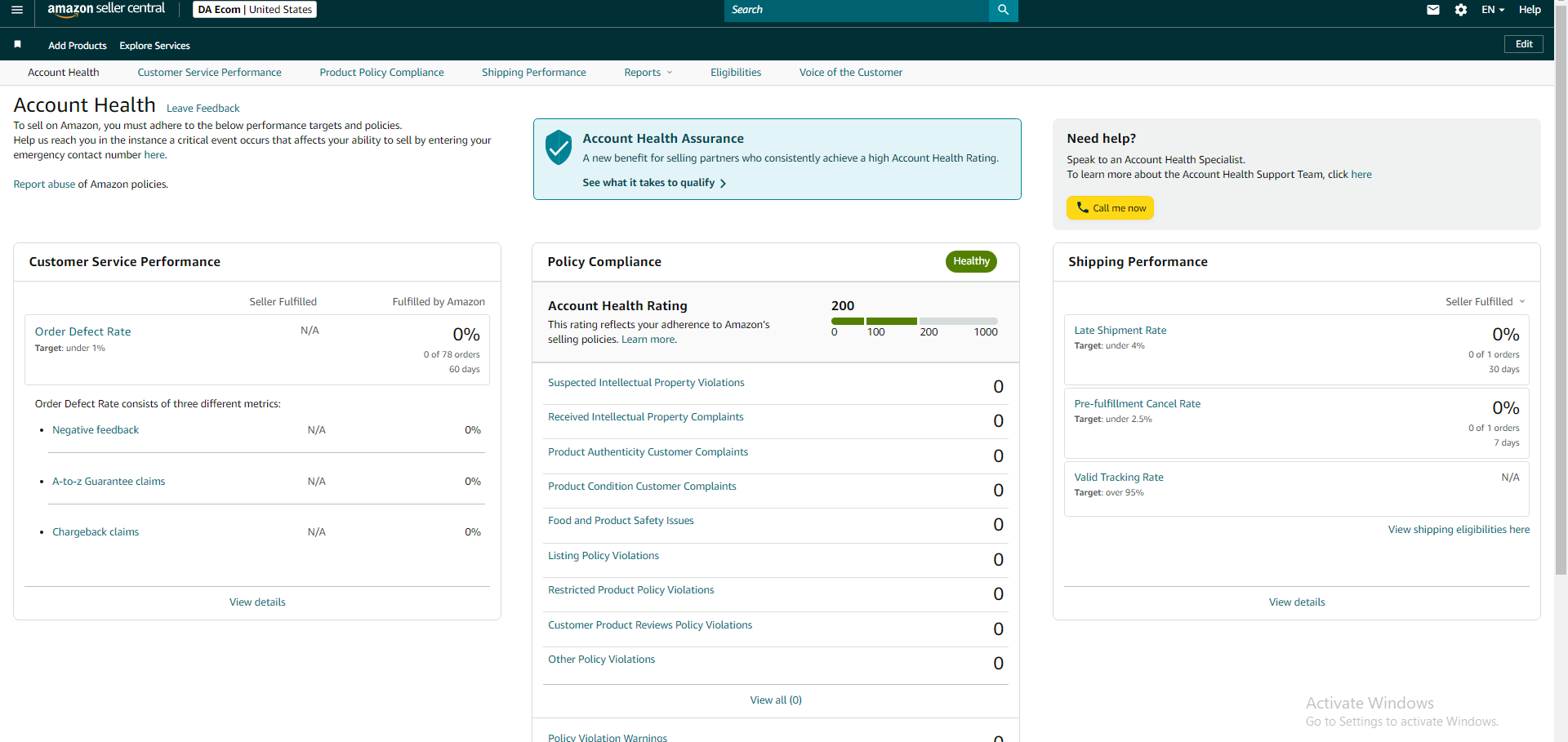Open the messages envelope icon
Image resolution: width=1568 pixels, height=742 pixels.
point(1432,10)
